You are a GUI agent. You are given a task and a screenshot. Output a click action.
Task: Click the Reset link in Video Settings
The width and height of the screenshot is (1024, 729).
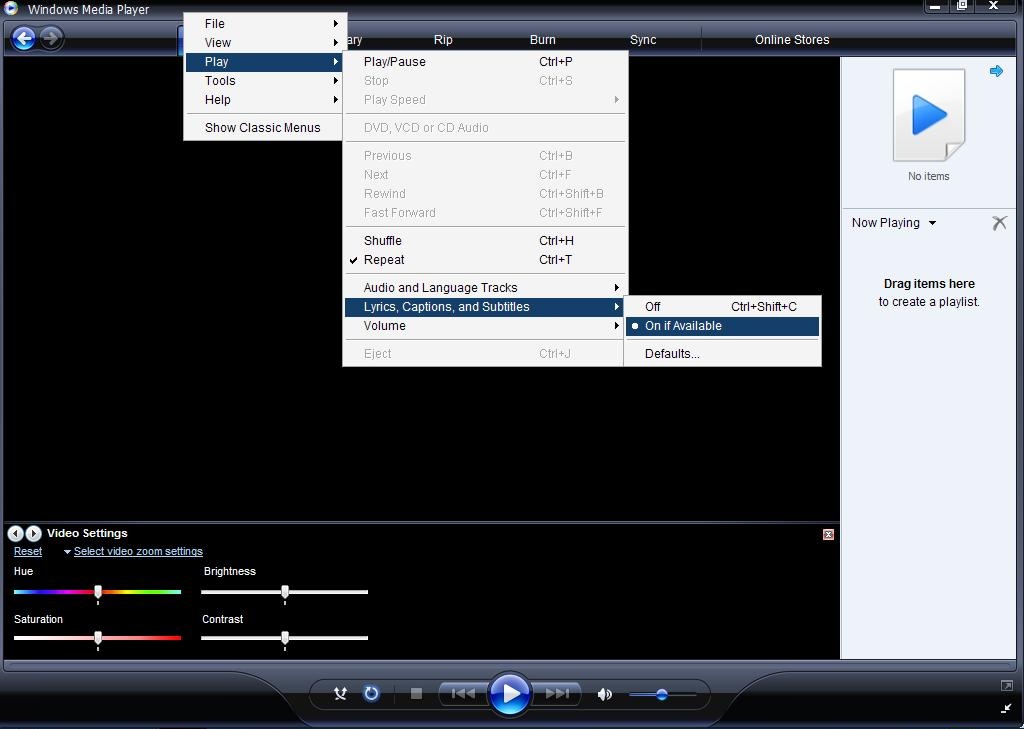[27, 551]
